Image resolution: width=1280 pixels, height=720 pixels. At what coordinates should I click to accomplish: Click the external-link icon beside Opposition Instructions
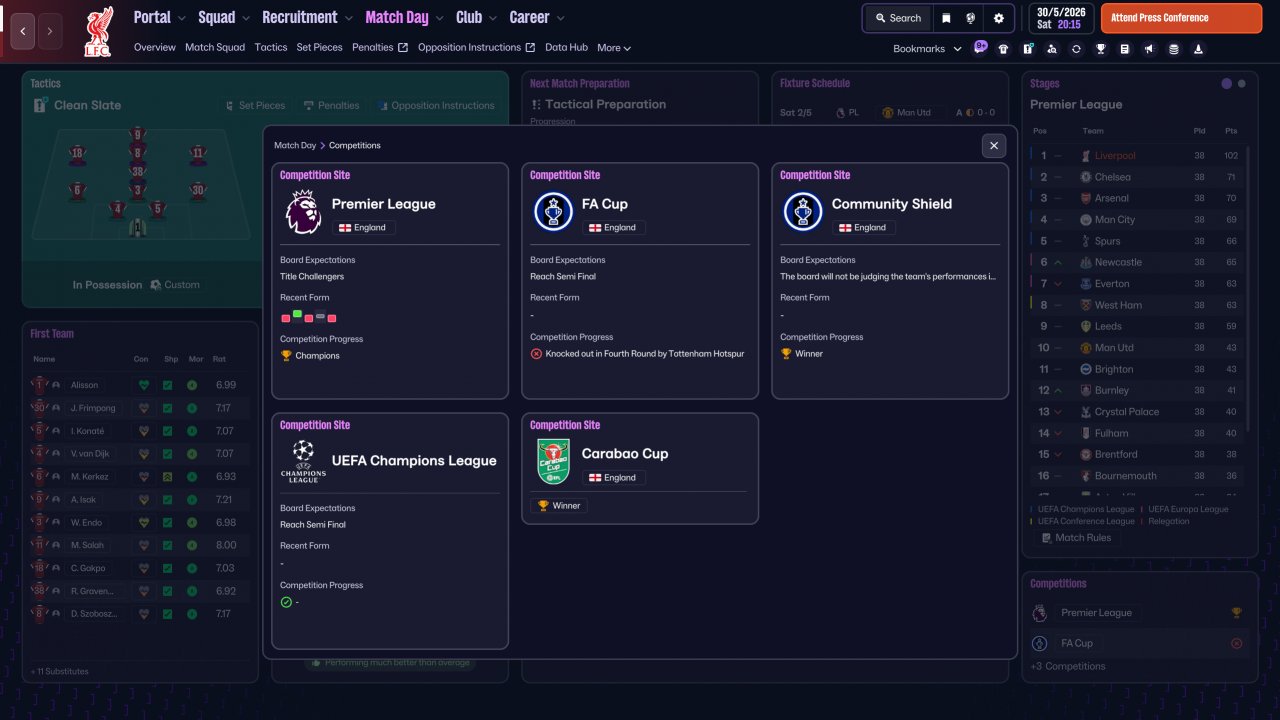click(x=530, y=48)
